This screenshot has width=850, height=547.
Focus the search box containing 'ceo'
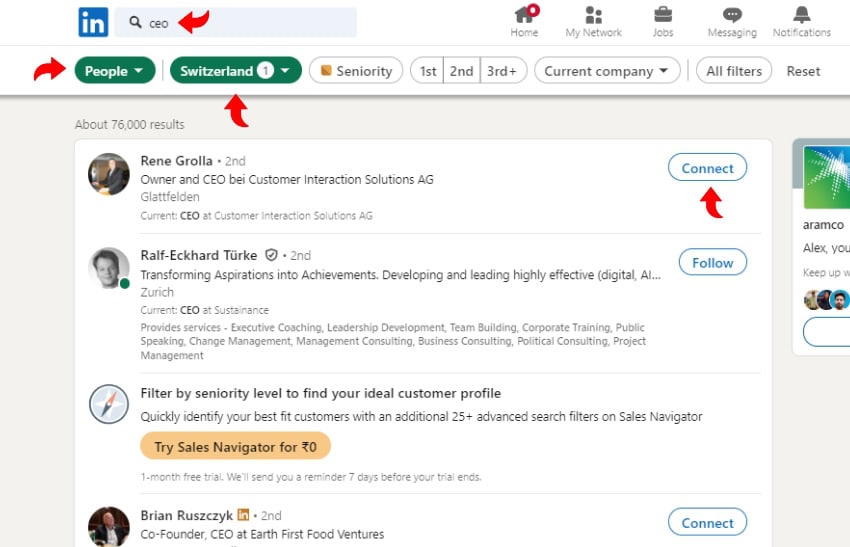[235, 23]
